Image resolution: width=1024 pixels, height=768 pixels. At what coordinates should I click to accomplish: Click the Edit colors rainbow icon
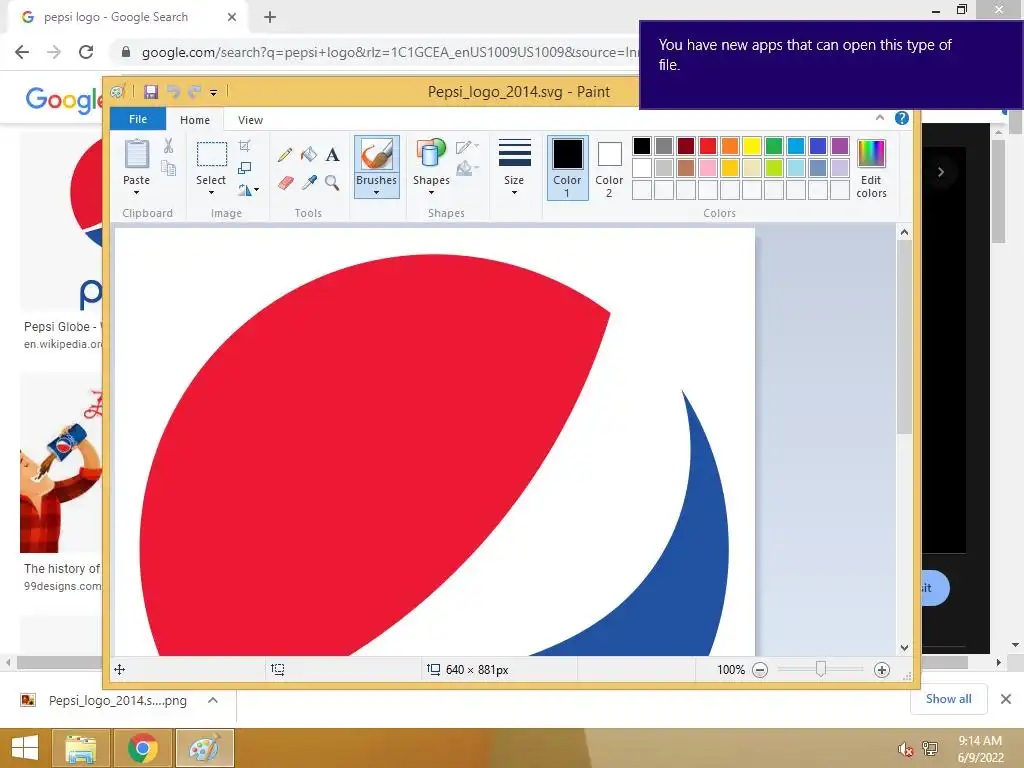click(871, 154)
